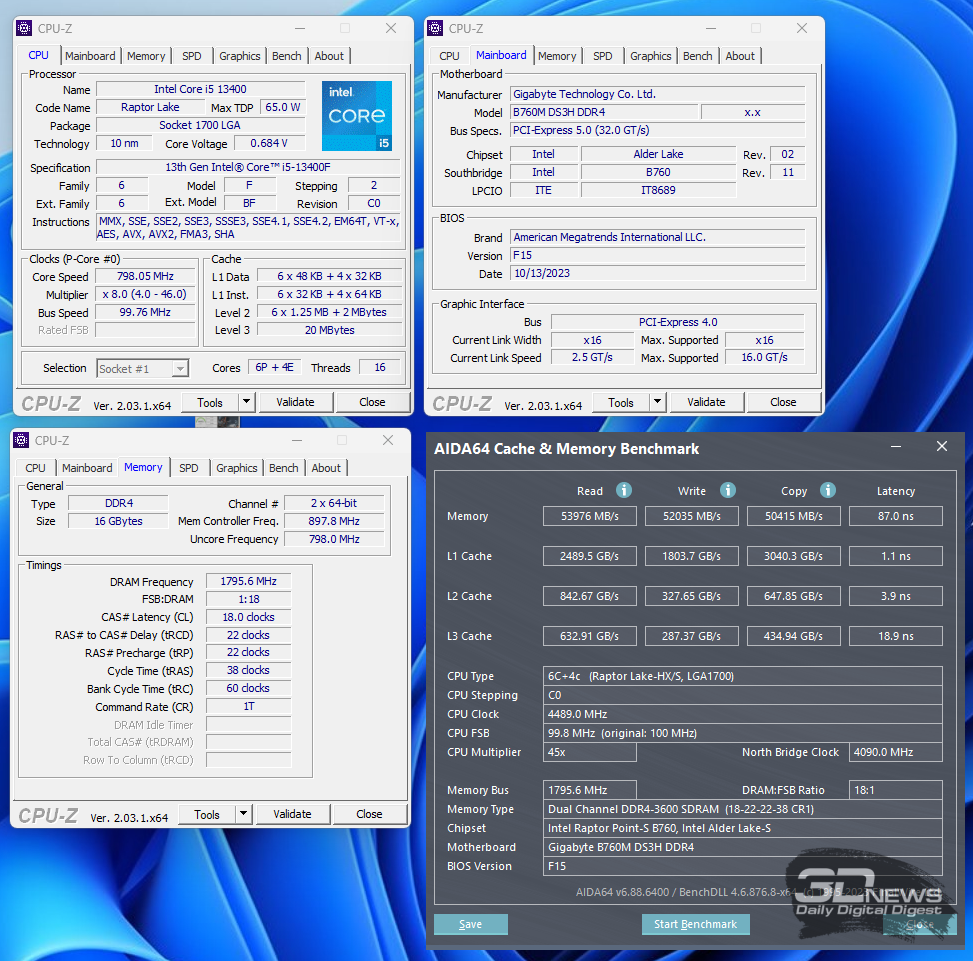The height and width of the screenshot is (961, 973).
Task: Close the AIDA64 window using the title bar X
Action: [942, 447]
